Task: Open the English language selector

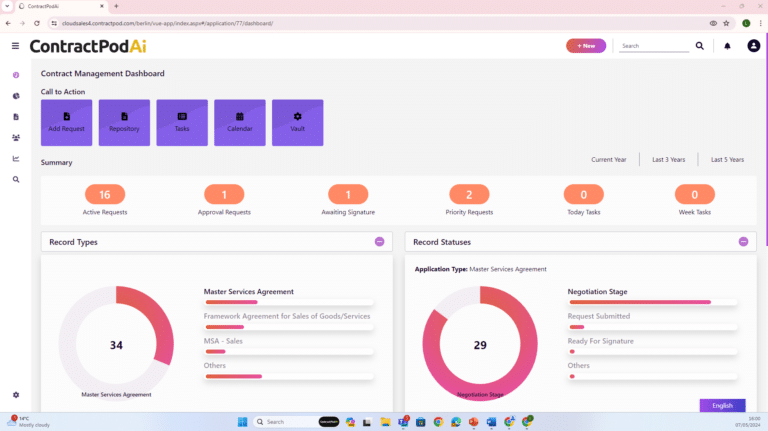Action: pos(722,406)
